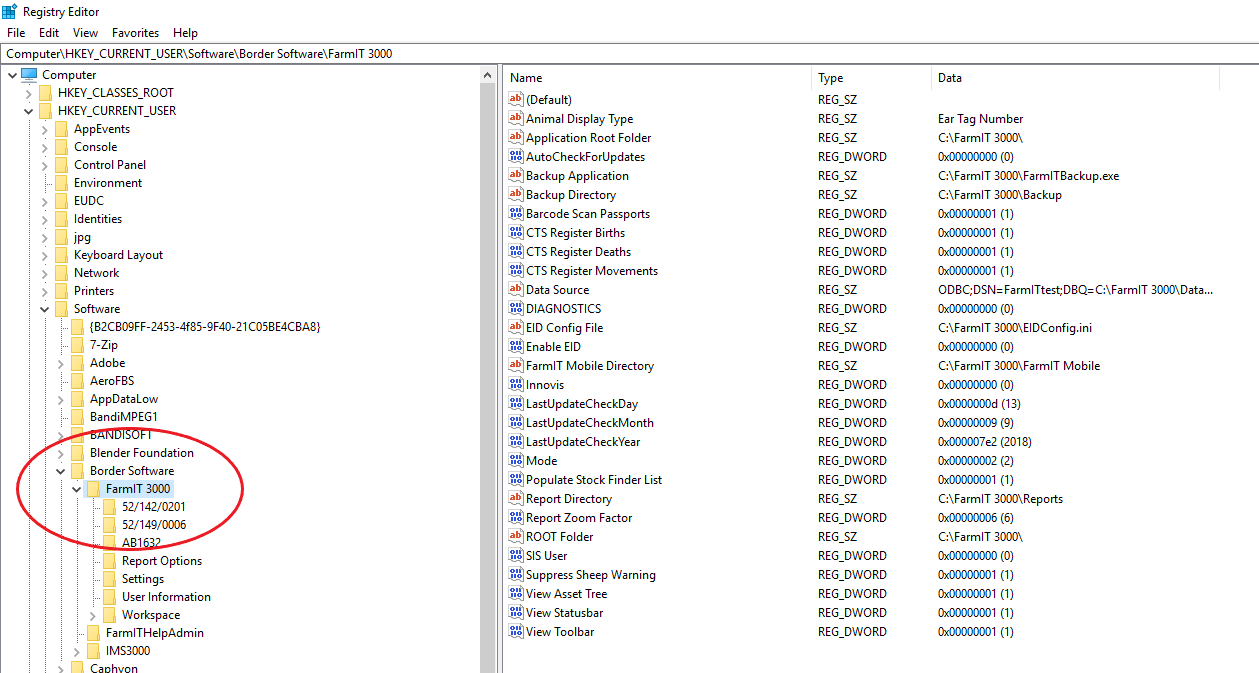This screenshot has width=1259, height=673.
Task: Select the AppDataLow key
Action: point(124,399)
